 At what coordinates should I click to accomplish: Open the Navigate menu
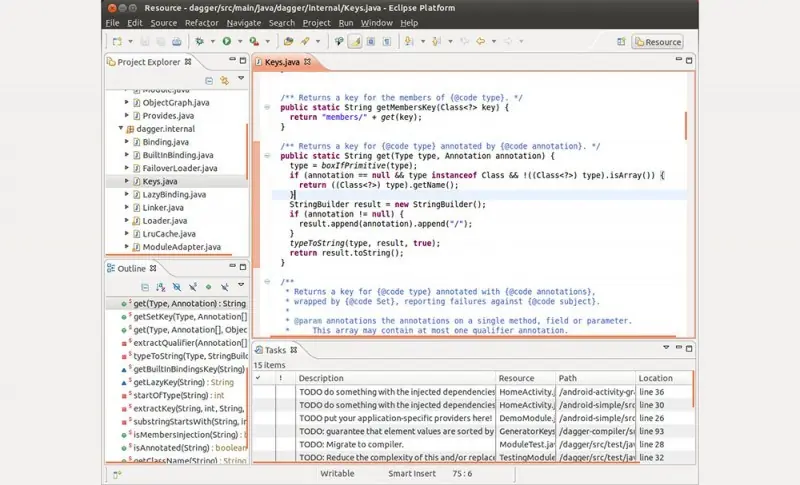point(244,23)
